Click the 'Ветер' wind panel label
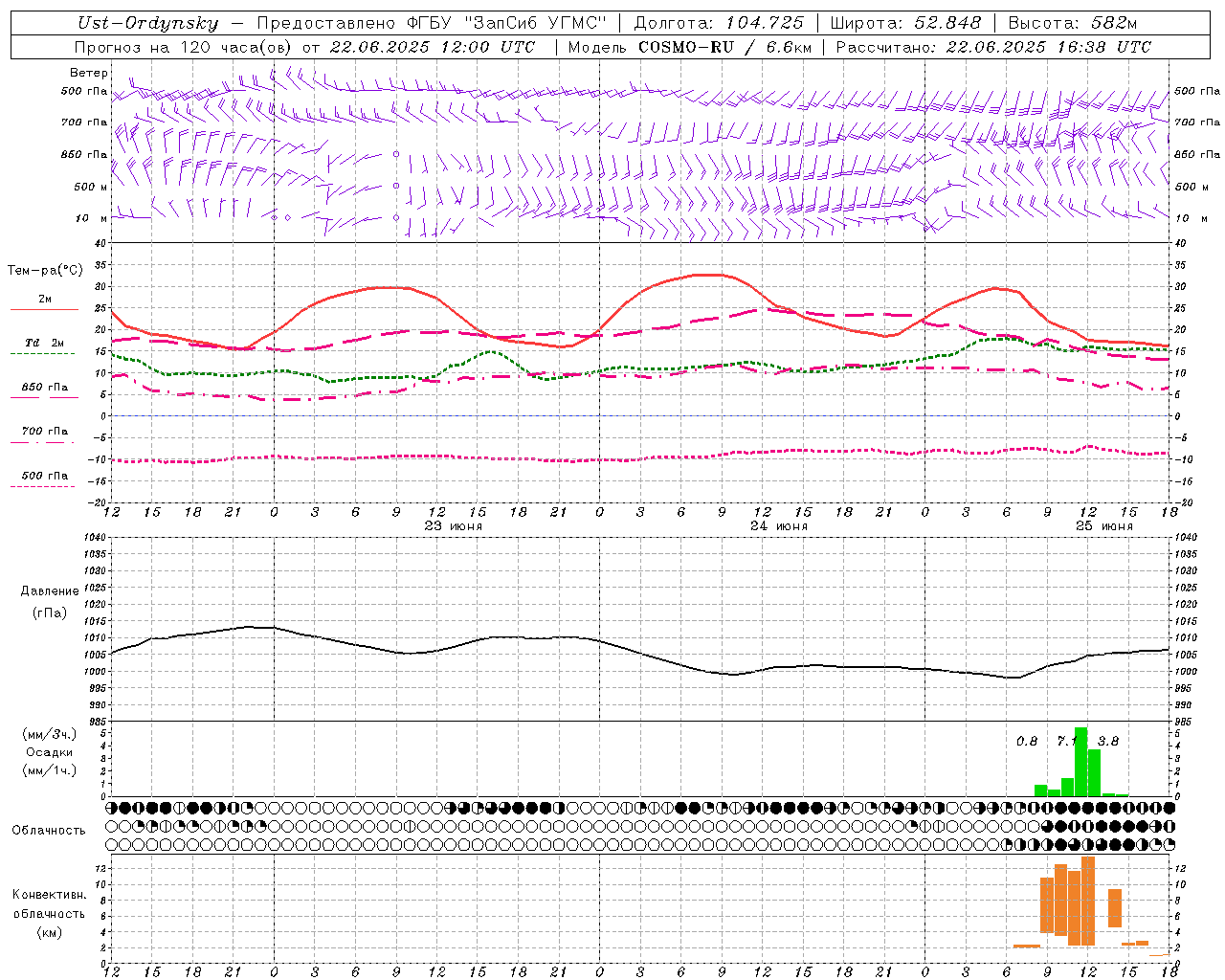Viewport: 1225px width, 980px height. pyautogui.click(x=89, y=73)
